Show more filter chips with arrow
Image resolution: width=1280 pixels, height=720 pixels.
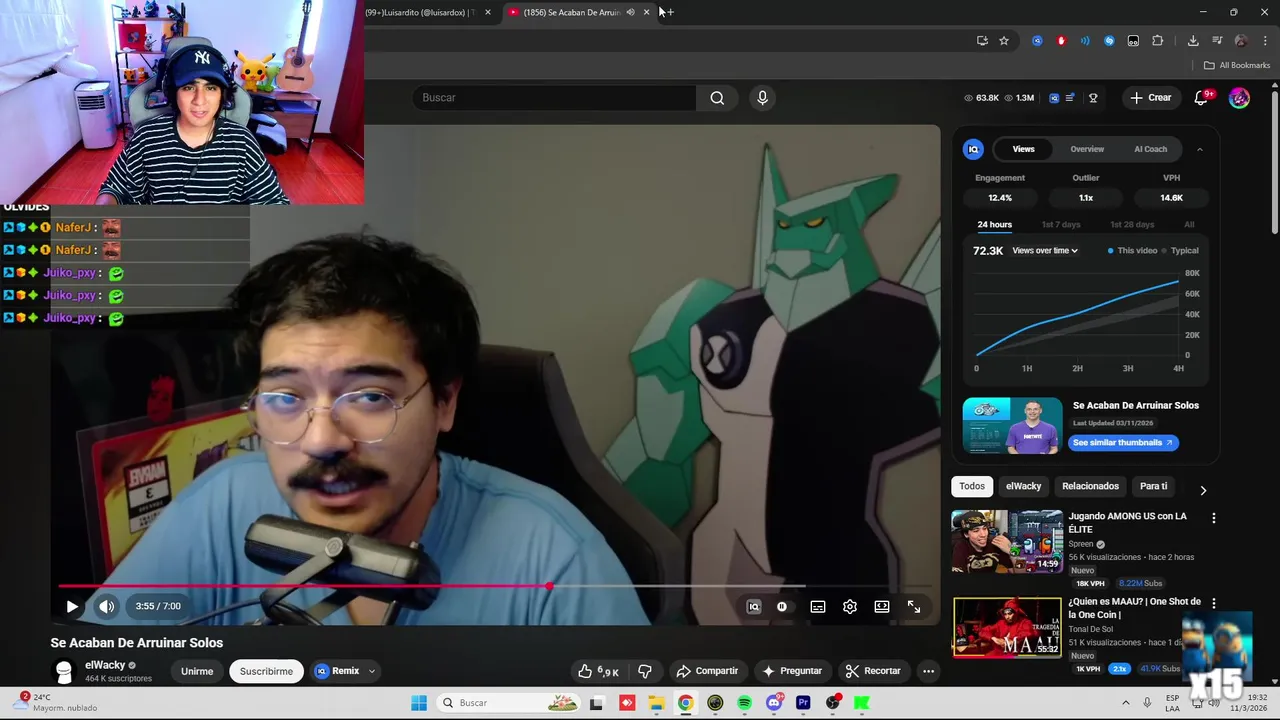tap(1203, 490)
